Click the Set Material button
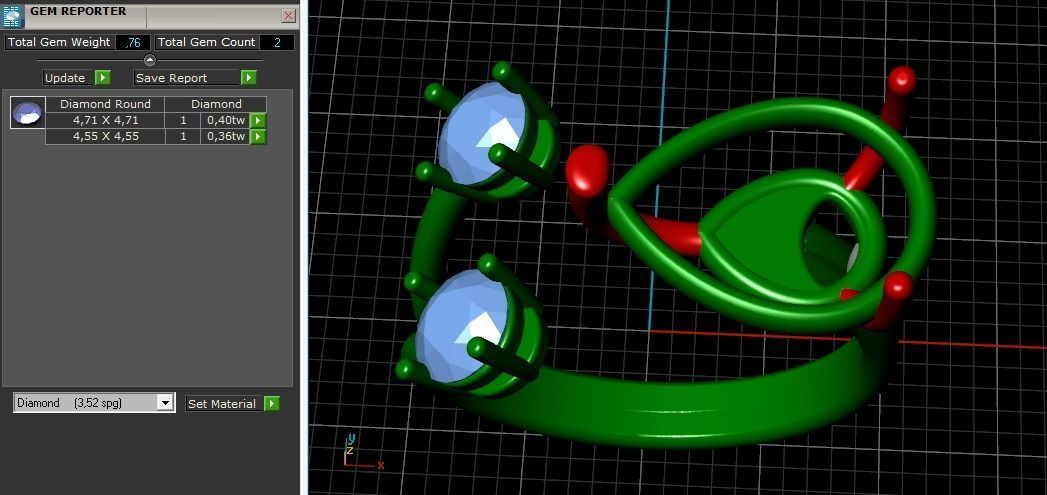Screen dimensions: 1047x495 click(222, 403)
